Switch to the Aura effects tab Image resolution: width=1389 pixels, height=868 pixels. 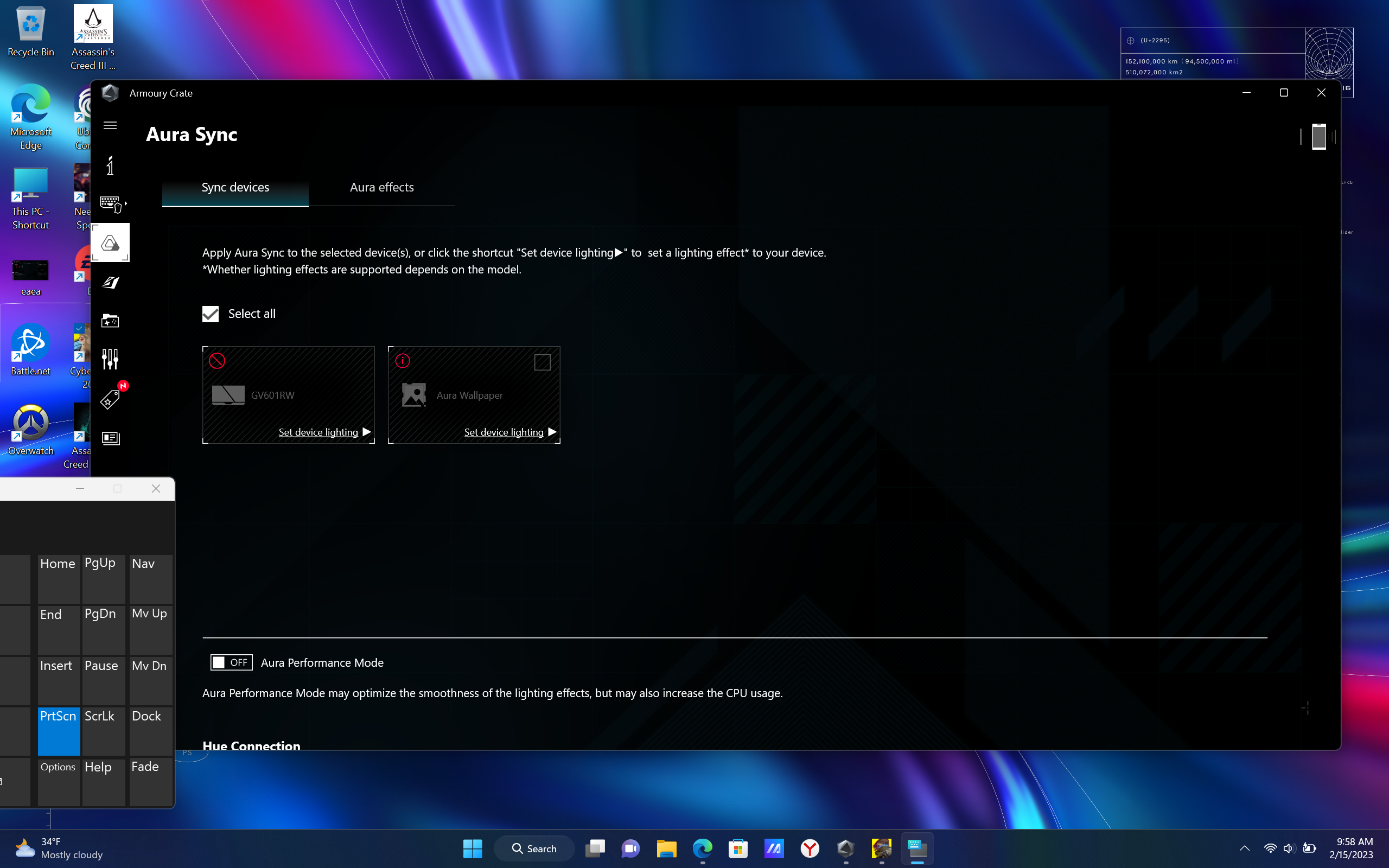381,188
